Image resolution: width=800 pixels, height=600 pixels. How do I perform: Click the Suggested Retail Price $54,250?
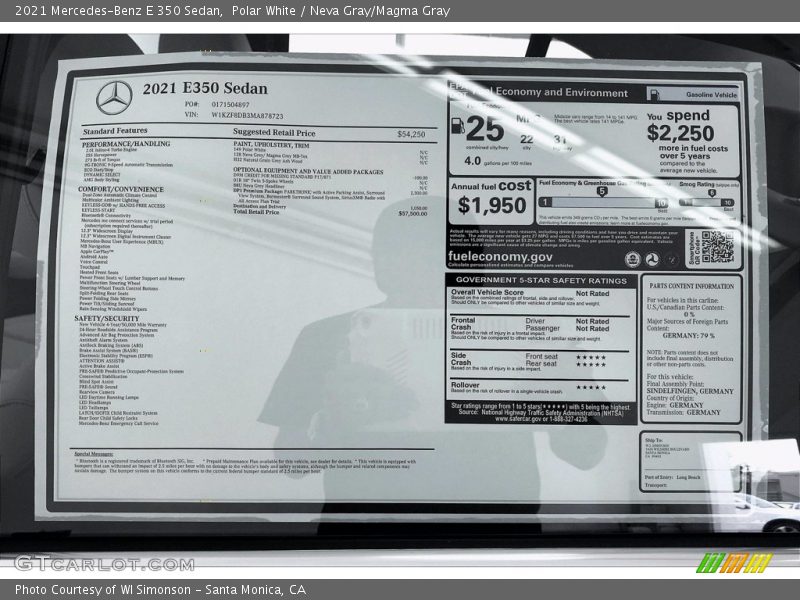(x=411, y=134)
